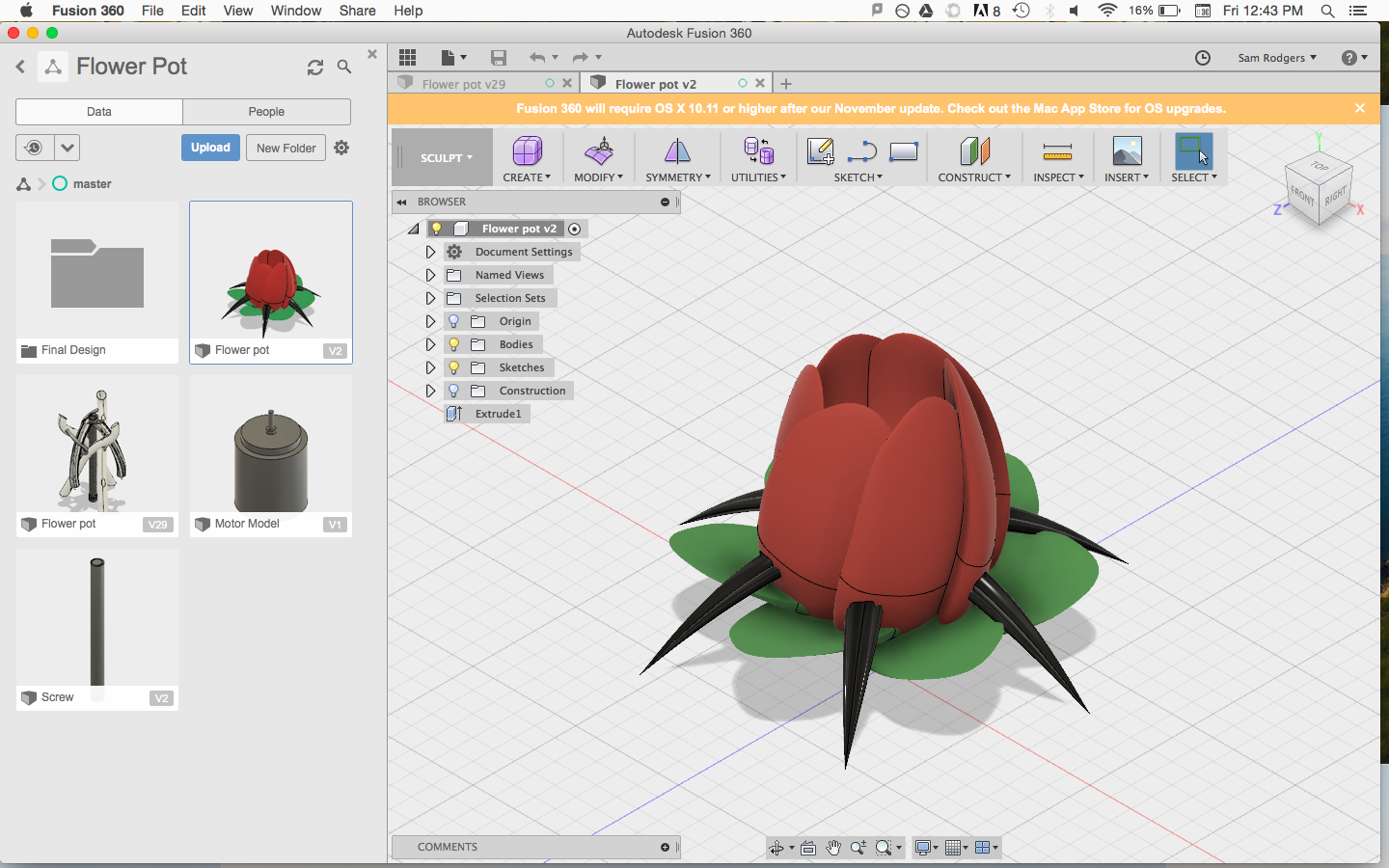Open the Motor Model thumbnail
This screenshot has width=1389, height=868.
[271, 456]
